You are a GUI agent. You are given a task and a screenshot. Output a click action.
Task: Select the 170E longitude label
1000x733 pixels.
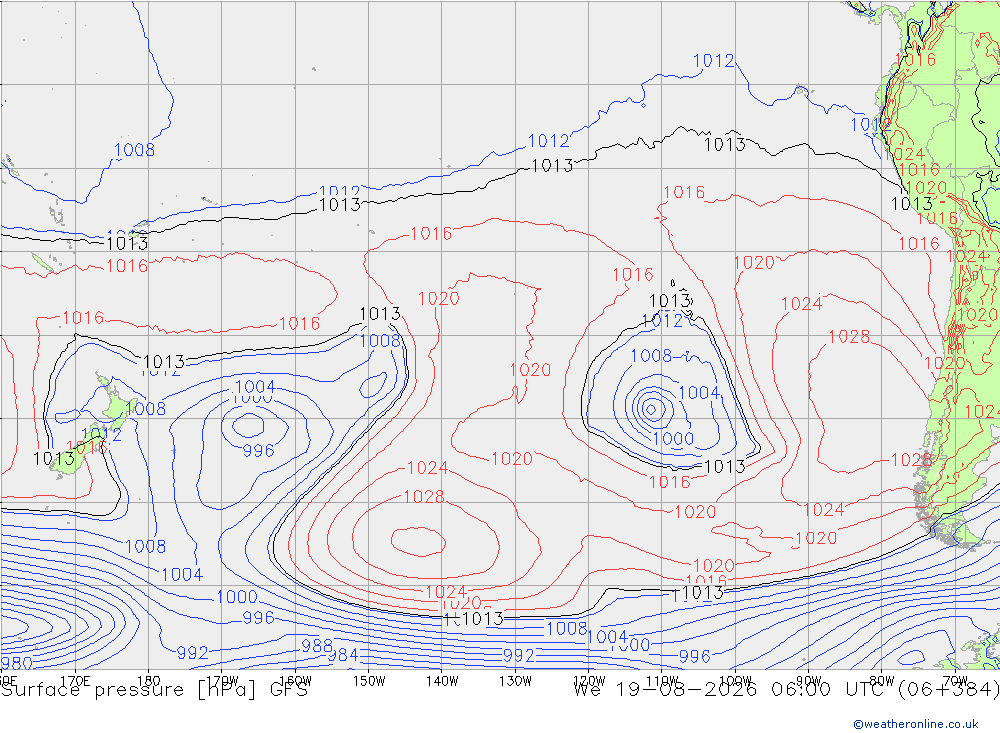pyautogui.click(x=75, y=681)
